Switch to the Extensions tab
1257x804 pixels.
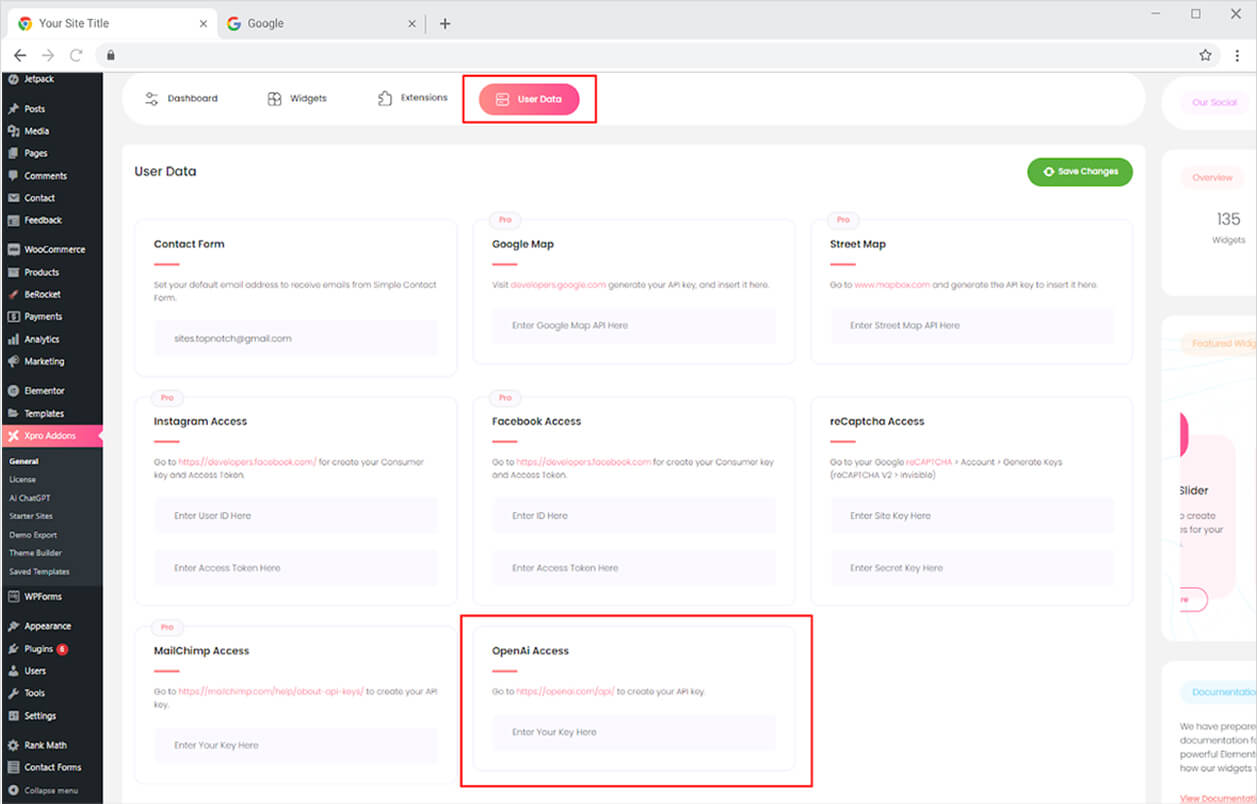pos(412,98)
